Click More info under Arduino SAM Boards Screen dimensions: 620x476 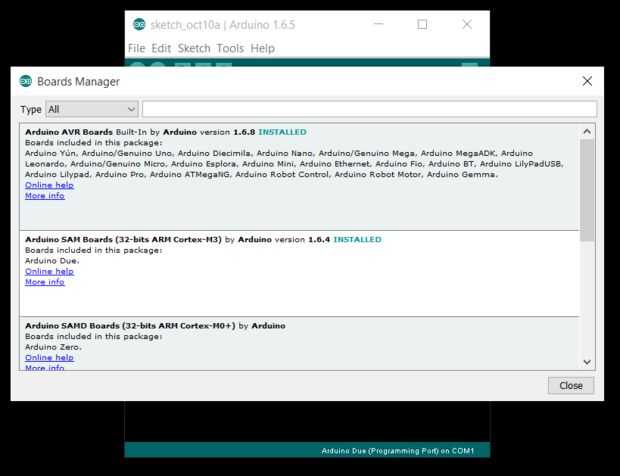point(45,282)
